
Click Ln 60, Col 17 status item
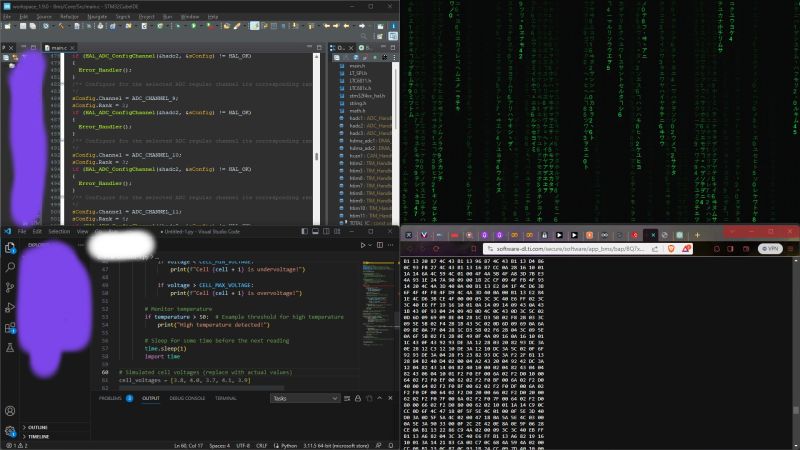(189, 446)
